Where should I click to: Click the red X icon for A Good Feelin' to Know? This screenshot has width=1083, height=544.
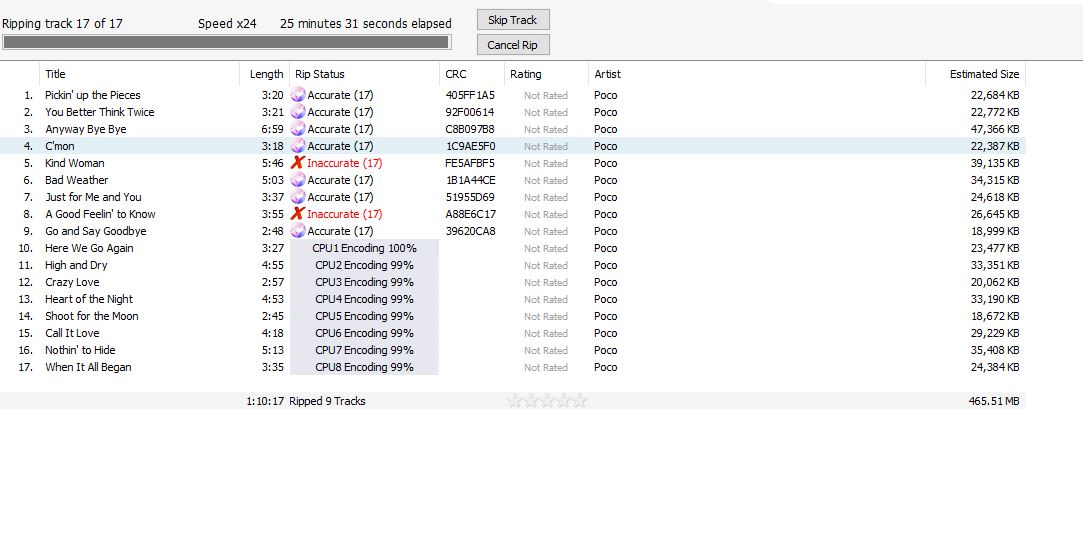pos(298,214)
